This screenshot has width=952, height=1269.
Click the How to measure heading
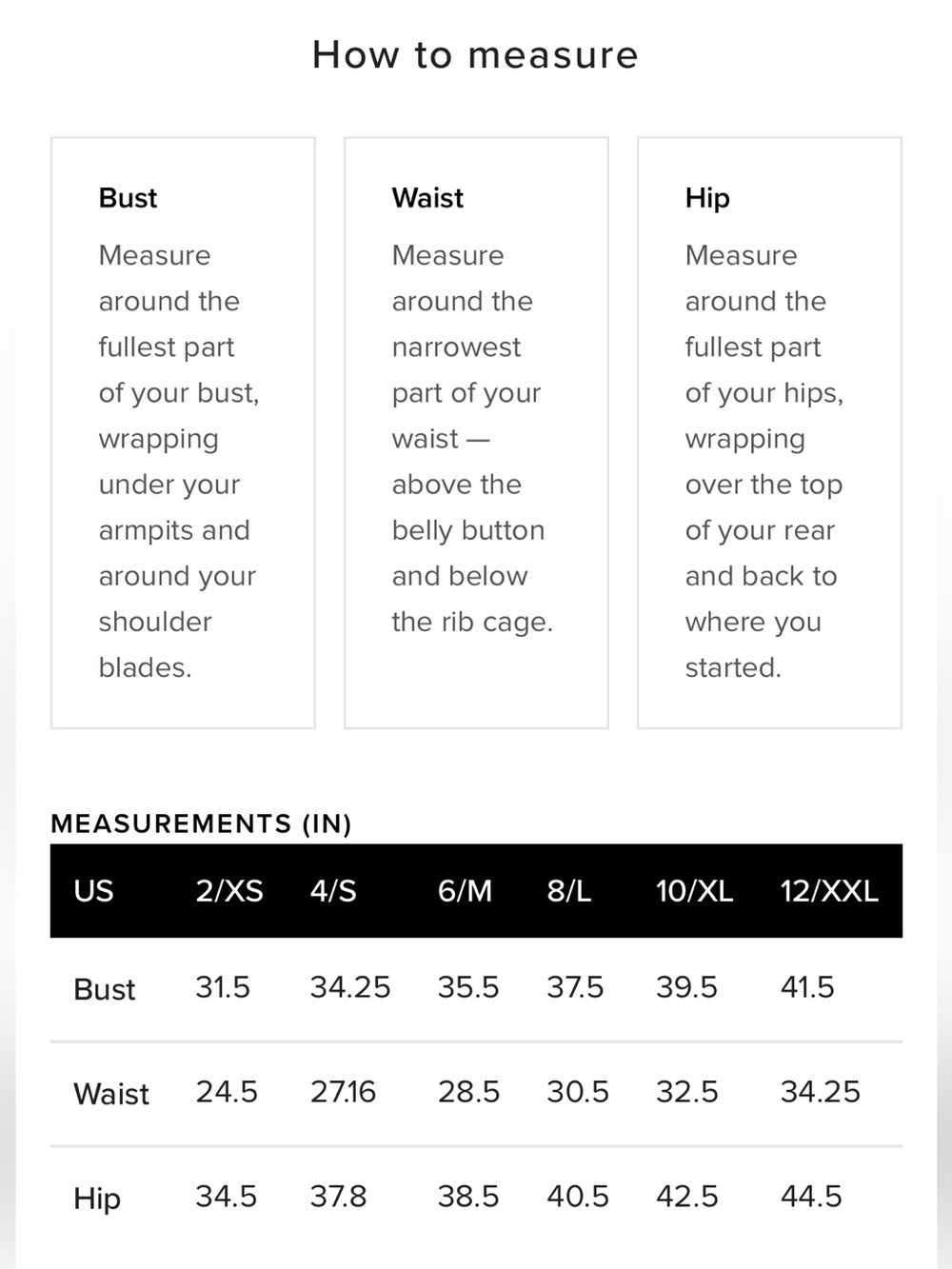[x=475, y=55]
